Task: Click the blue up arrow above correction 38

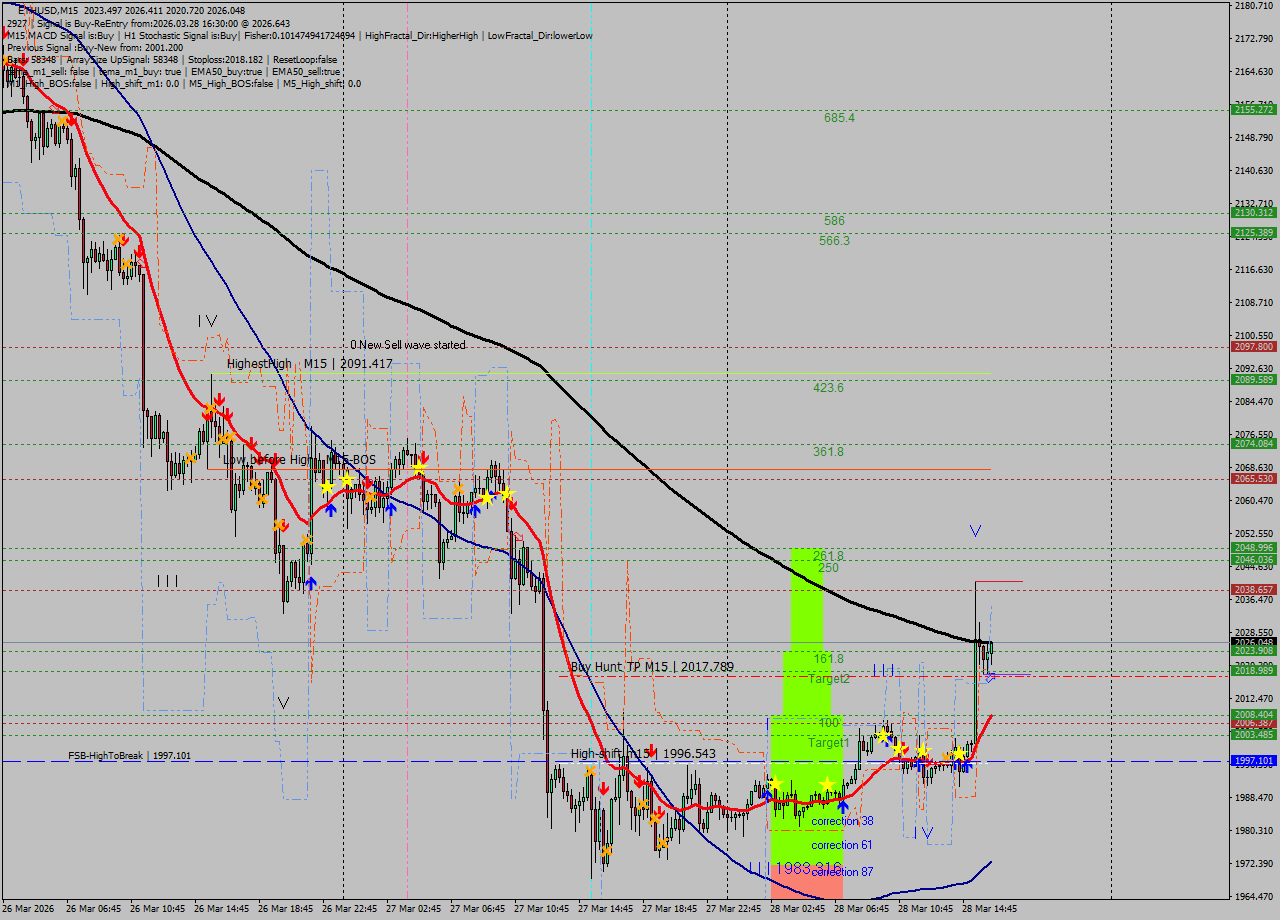Action: click(843, 805)
